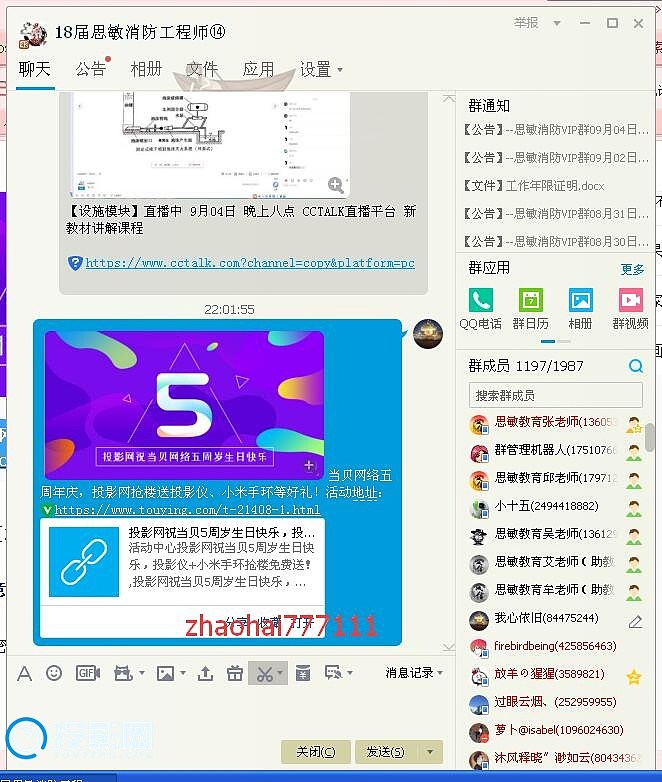Viewport: 662px width, 782px height.
Task: Click 更多 in group apps
Action: pyautogui.click(x=632, y=270)
